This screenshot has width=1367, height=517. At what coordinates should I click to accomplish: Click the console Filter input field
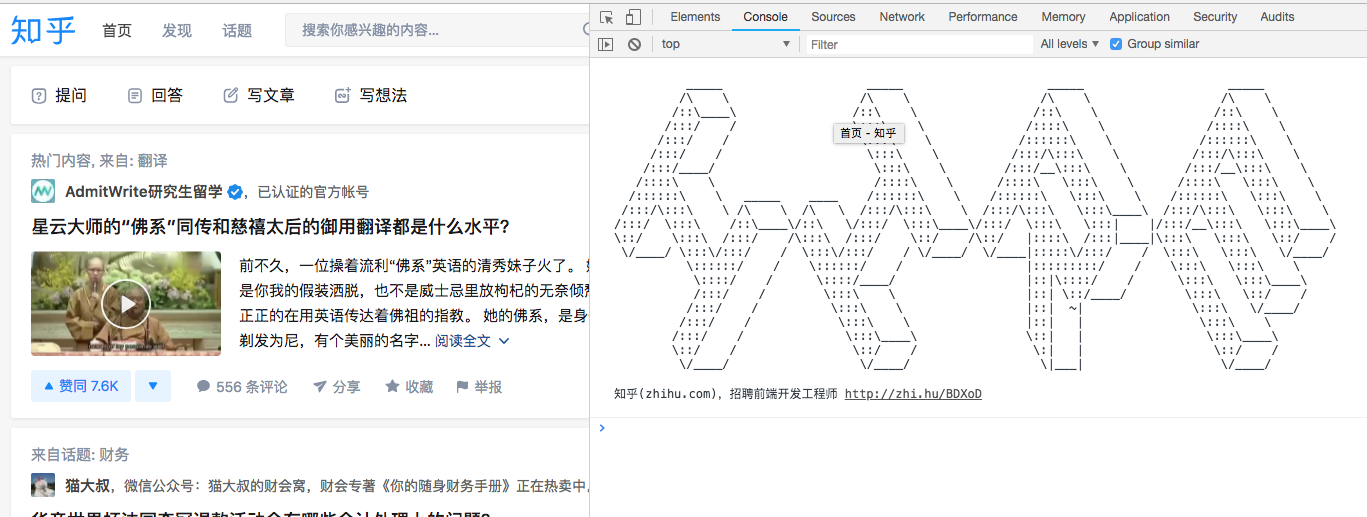coord(919,44)
